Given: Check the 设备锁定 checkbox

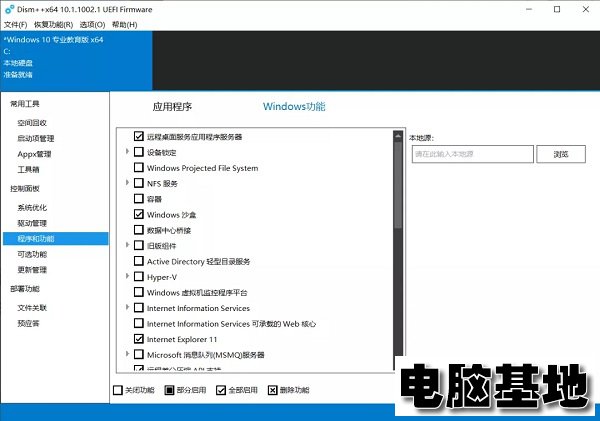Looking at the screenshot, I should pos(139,152).
